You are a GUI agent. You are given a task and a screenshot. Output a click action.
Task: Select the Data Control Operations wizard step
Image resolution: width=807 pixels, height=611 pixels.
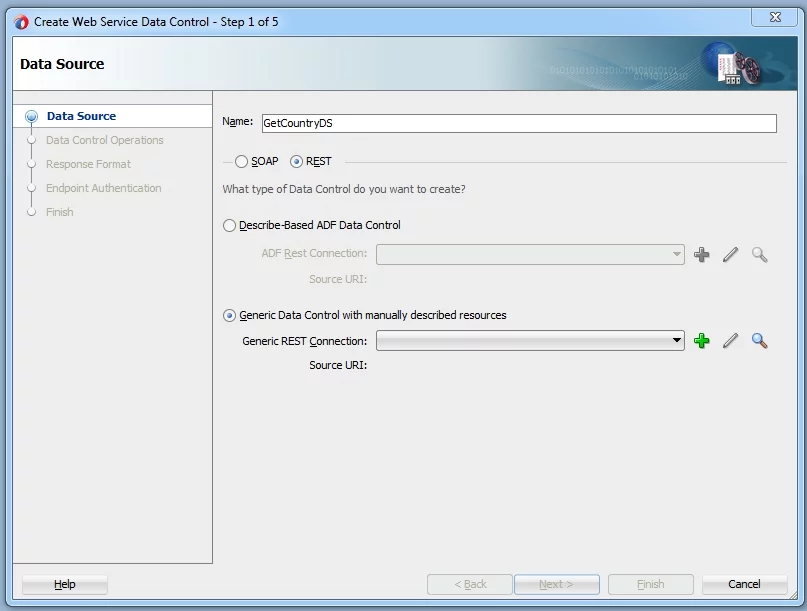[104, 140]
